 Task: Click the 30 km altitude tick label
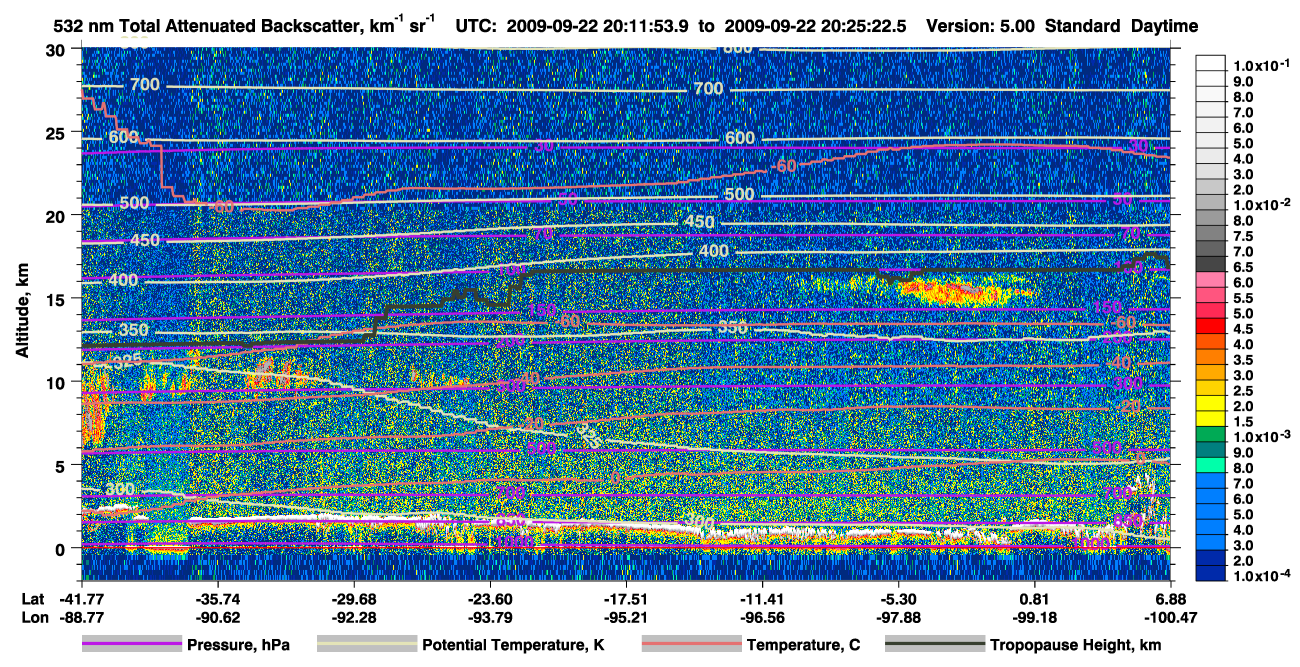coord(54,49)
